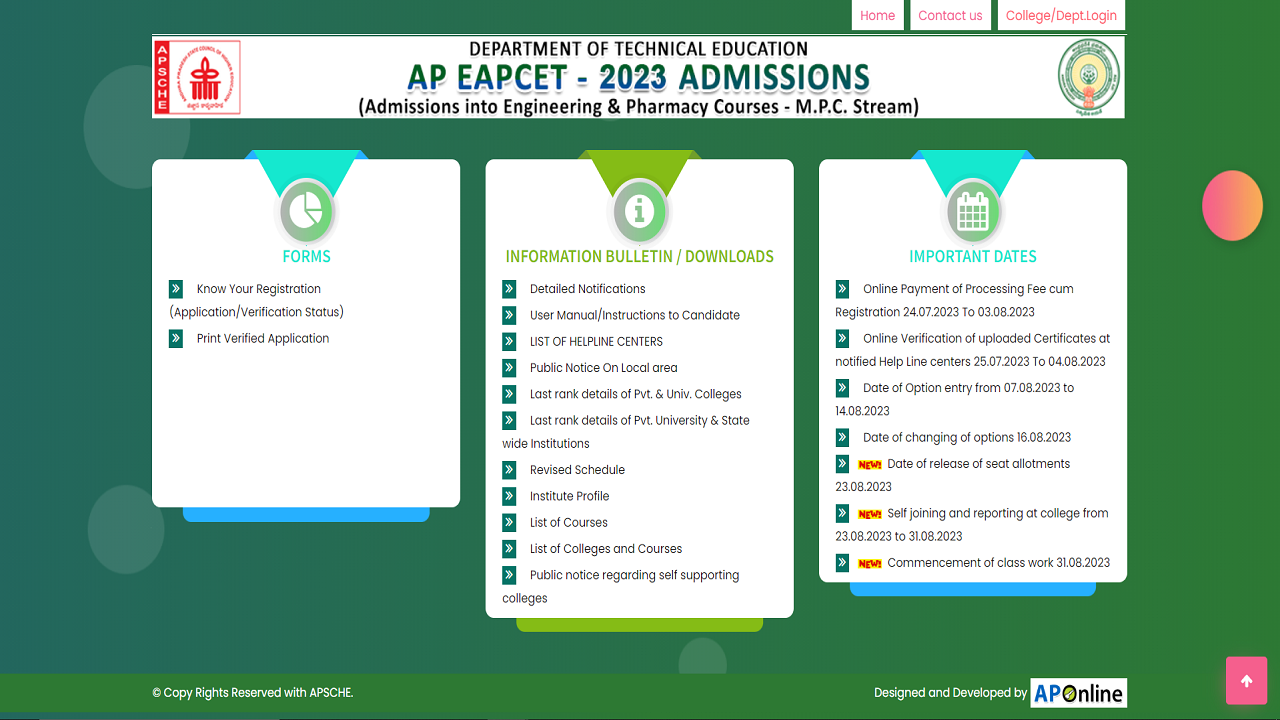Click the Forms pie chart icon
1280x720 pixels.
point(306,211)
